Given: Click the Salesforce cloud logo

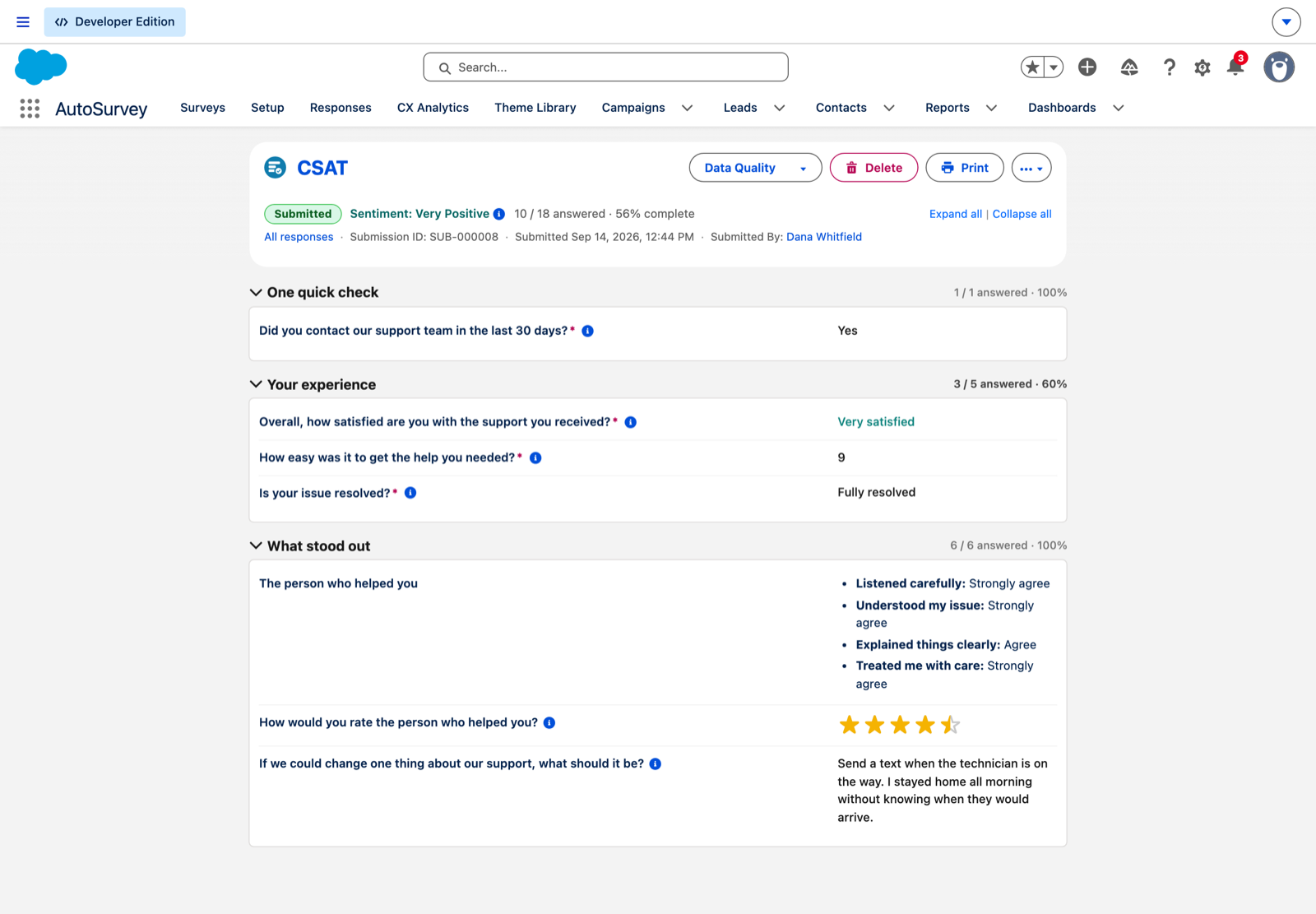Looking at the screenshot, I should [40, 67].
